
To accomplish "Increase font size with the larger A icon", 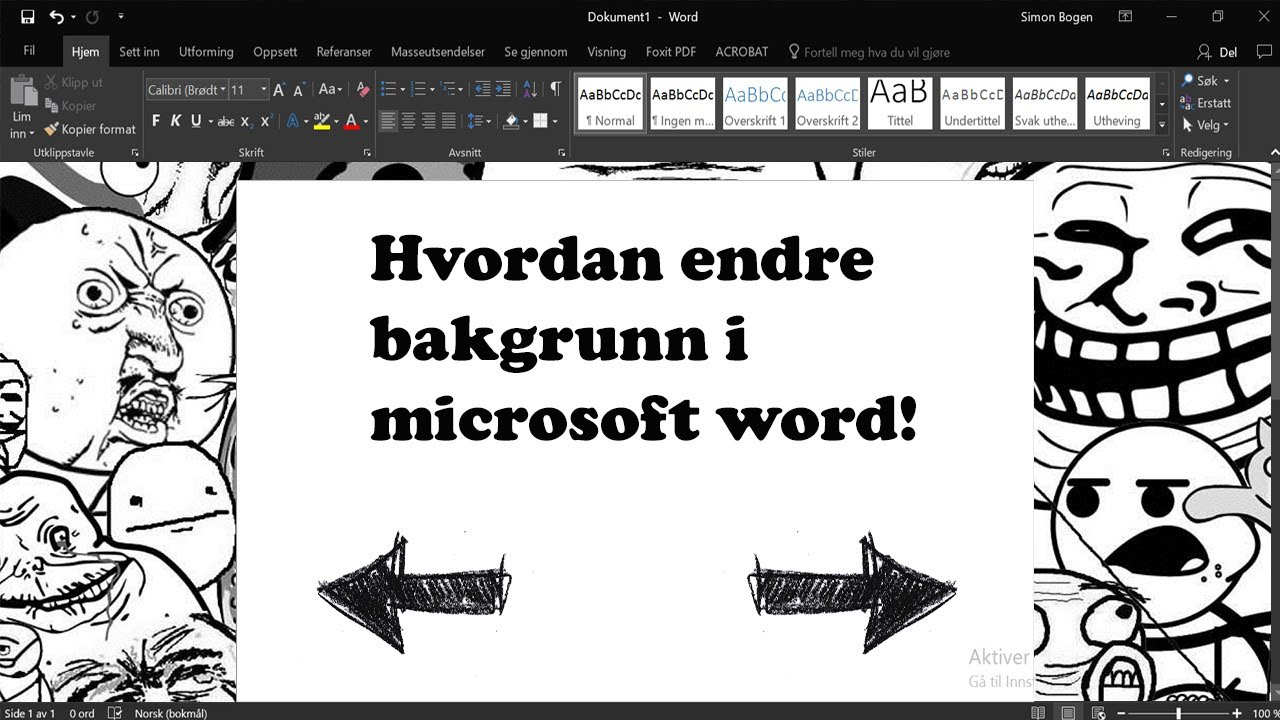I will tap(280, 90).
